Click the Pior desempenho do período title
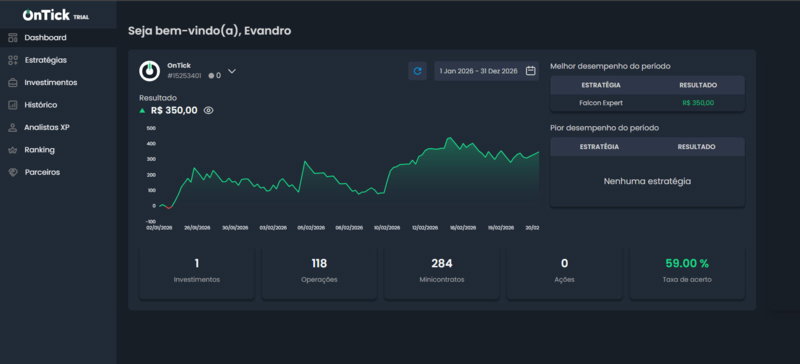Screen dimensions: 800x364 pos(605,128)
